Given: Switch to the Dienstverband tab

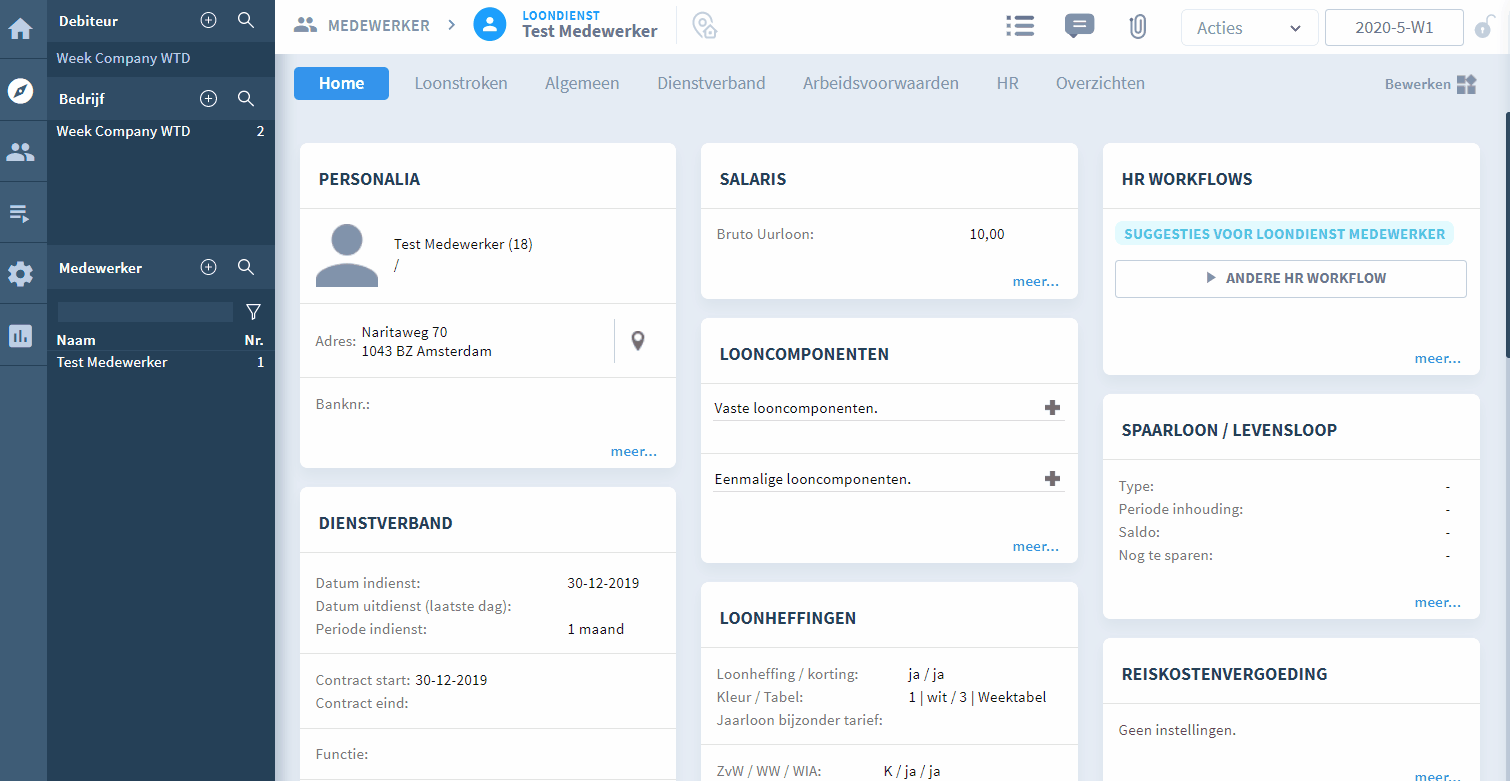Looking at the screenshot, I should click(x=711, y=83).
